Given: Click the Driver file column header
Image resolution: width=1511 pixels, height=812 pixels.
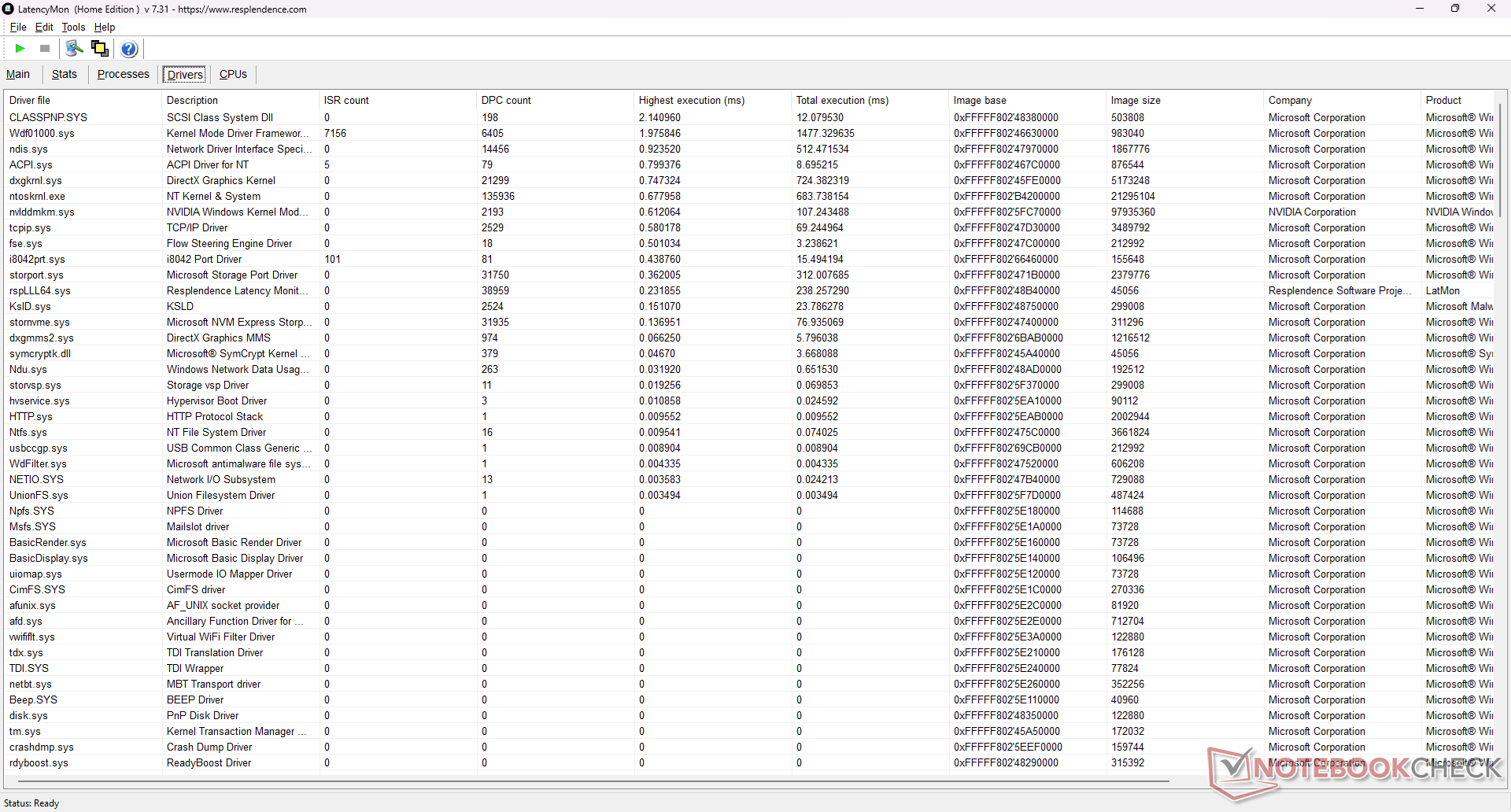Looking at the screenshot, I should pyautogui.click(x=30, y=100).
